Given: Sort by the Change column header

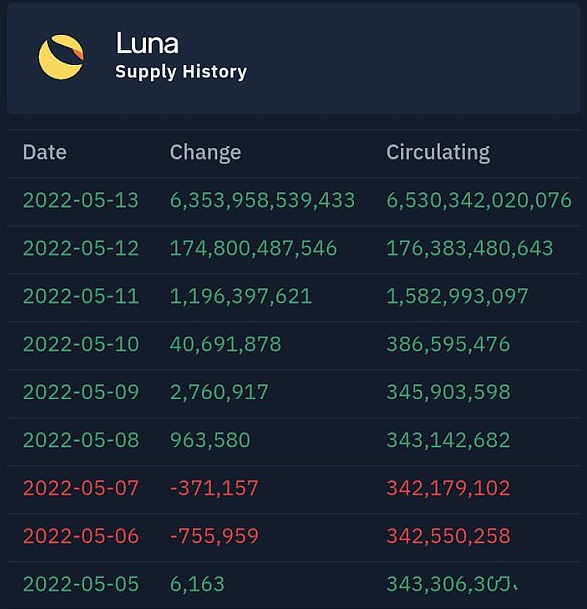Looking at the screenshot, I should click(x=206, y=153).
